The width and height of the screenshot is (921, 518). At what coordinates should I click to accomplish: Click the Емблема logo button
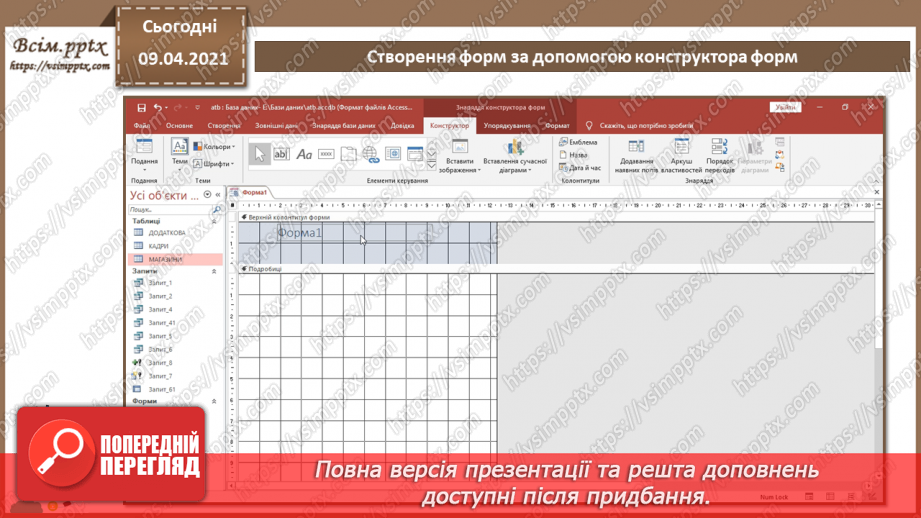pyautogui.click(x=578, y=142)
